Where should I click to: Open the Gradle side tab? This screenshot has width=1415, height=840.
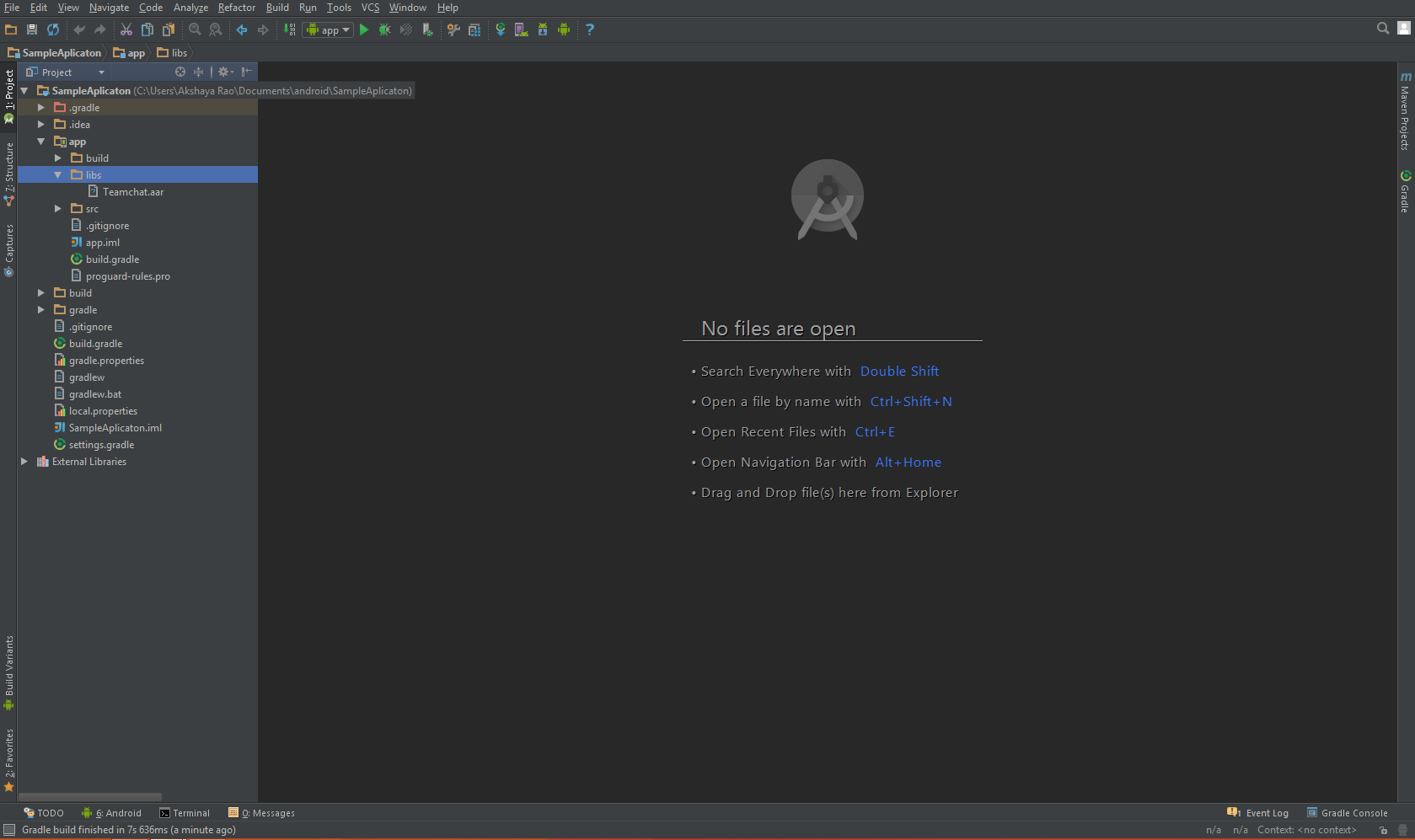point(1405,191)
